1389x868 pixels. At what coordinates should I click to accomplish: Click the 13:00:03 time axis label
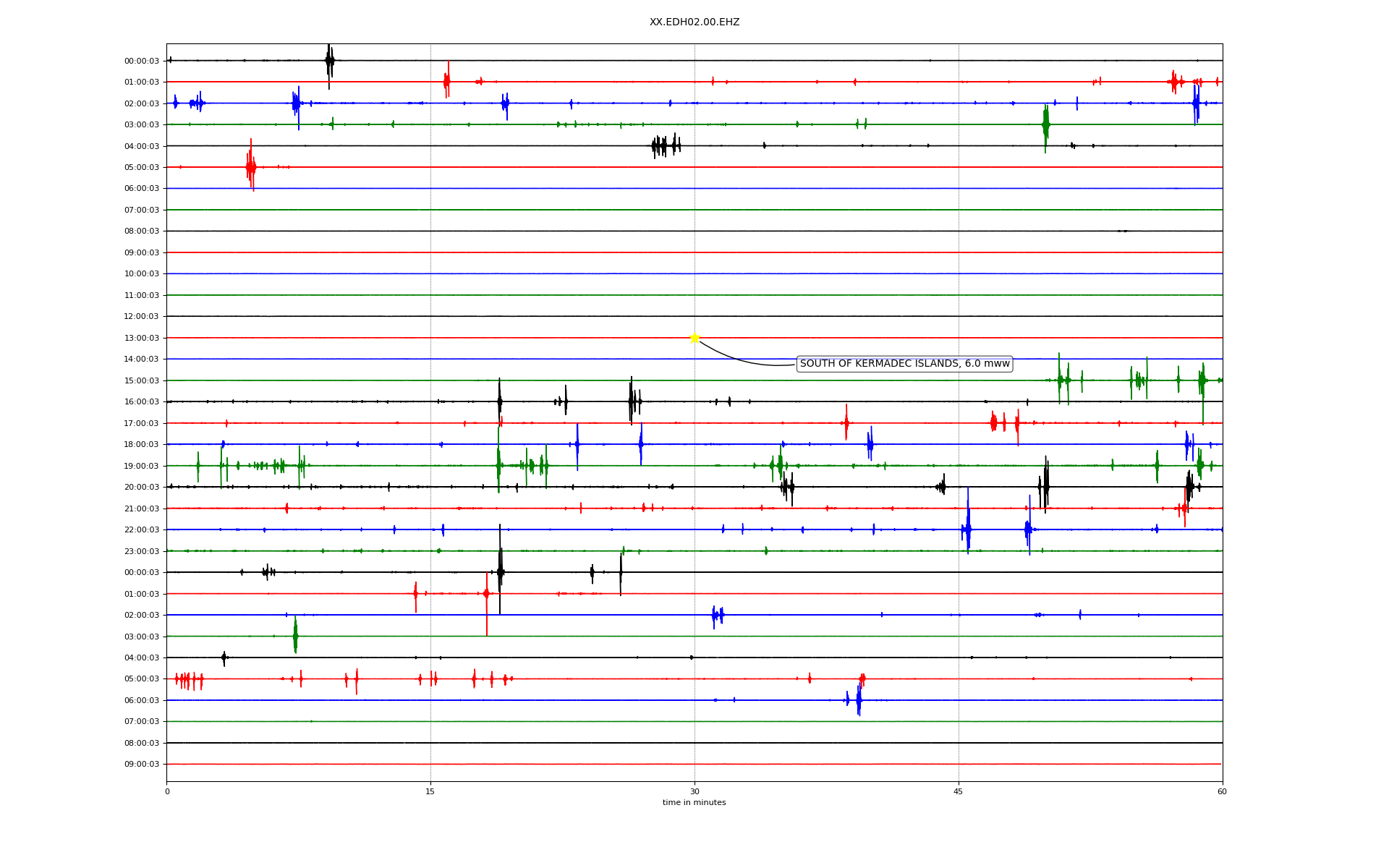[x=141, y=338]
